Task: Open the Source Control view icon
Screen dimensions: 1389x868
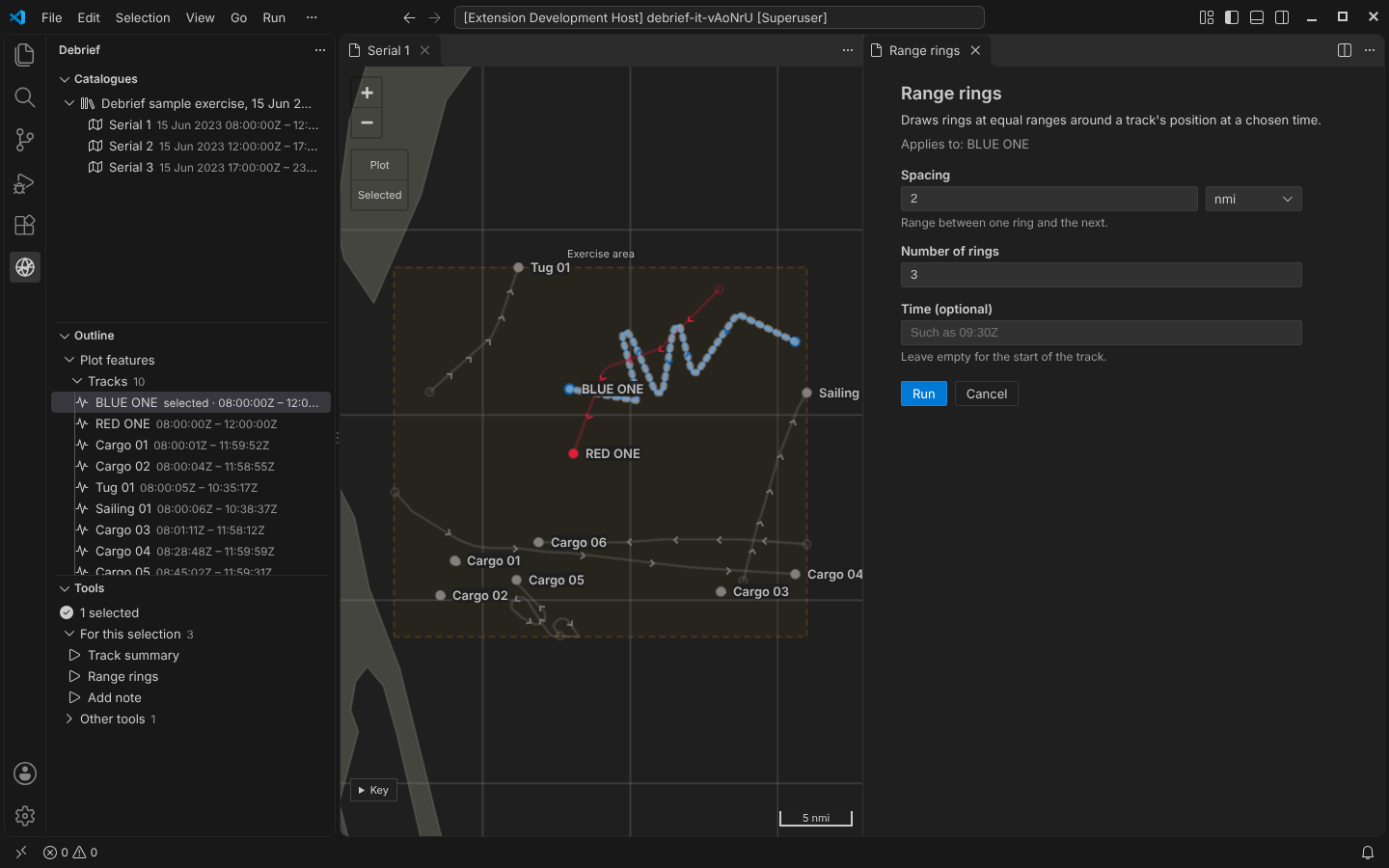Action: click(25, 140)
